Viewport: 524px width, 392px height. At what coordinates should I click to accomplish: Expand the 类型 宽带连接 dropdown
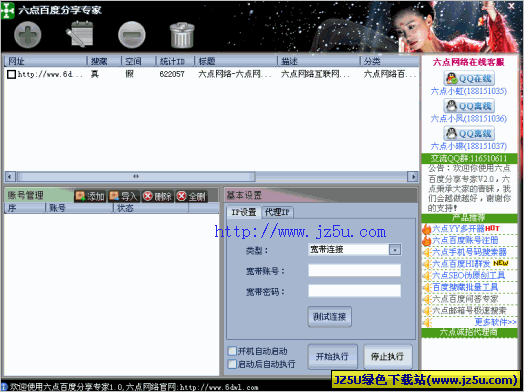pos(395,250)
